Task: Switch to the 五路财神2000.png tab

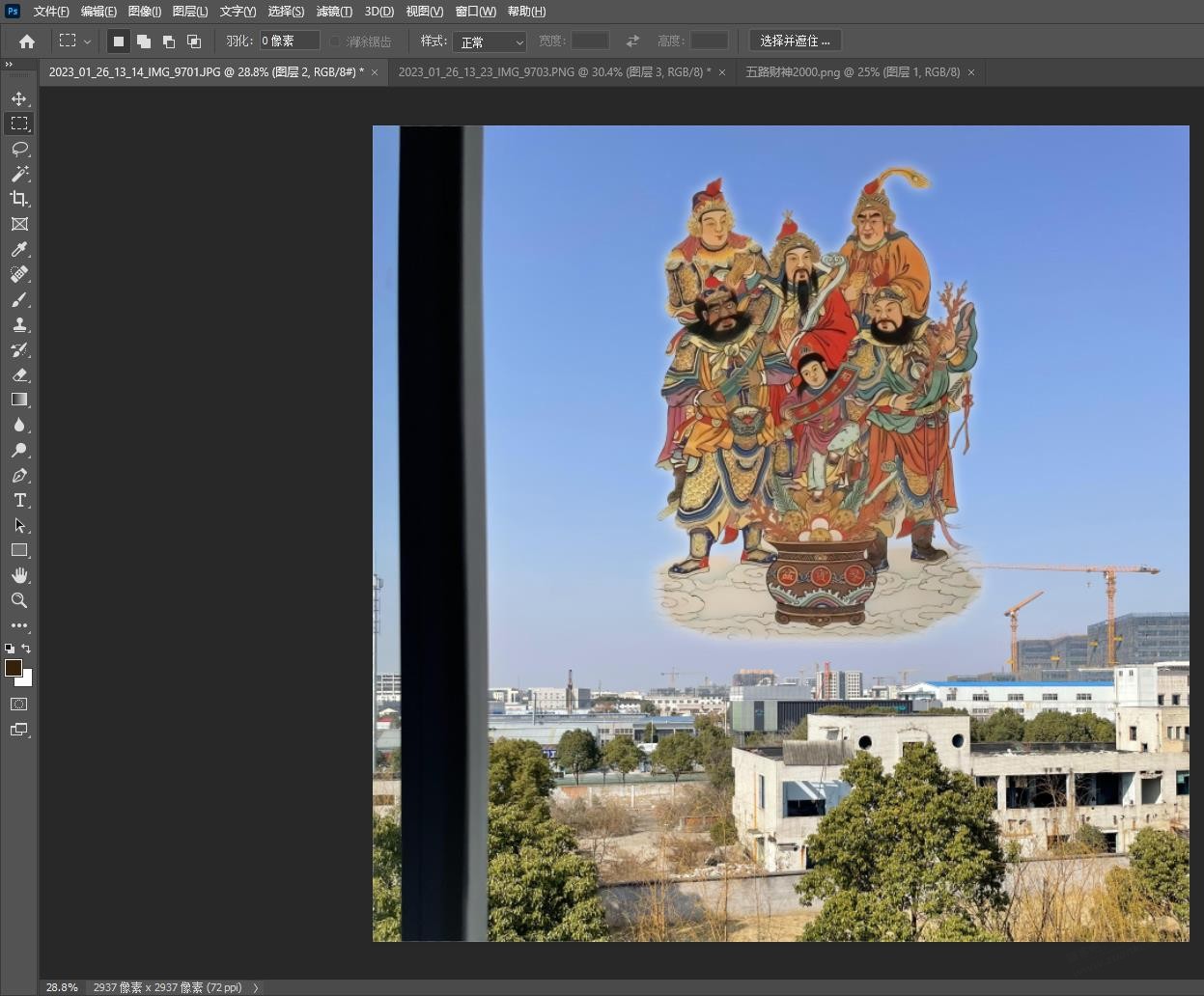Action: [x=853, y=72]
